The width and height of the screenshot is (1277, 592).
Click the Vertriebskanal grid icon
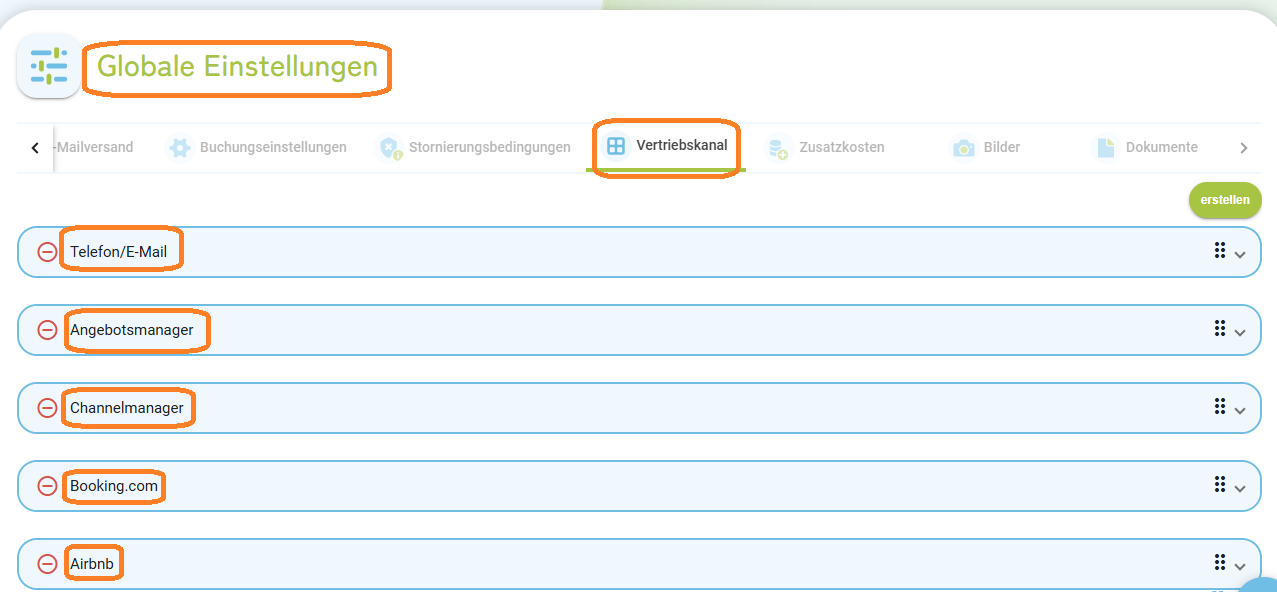[616, 146]
